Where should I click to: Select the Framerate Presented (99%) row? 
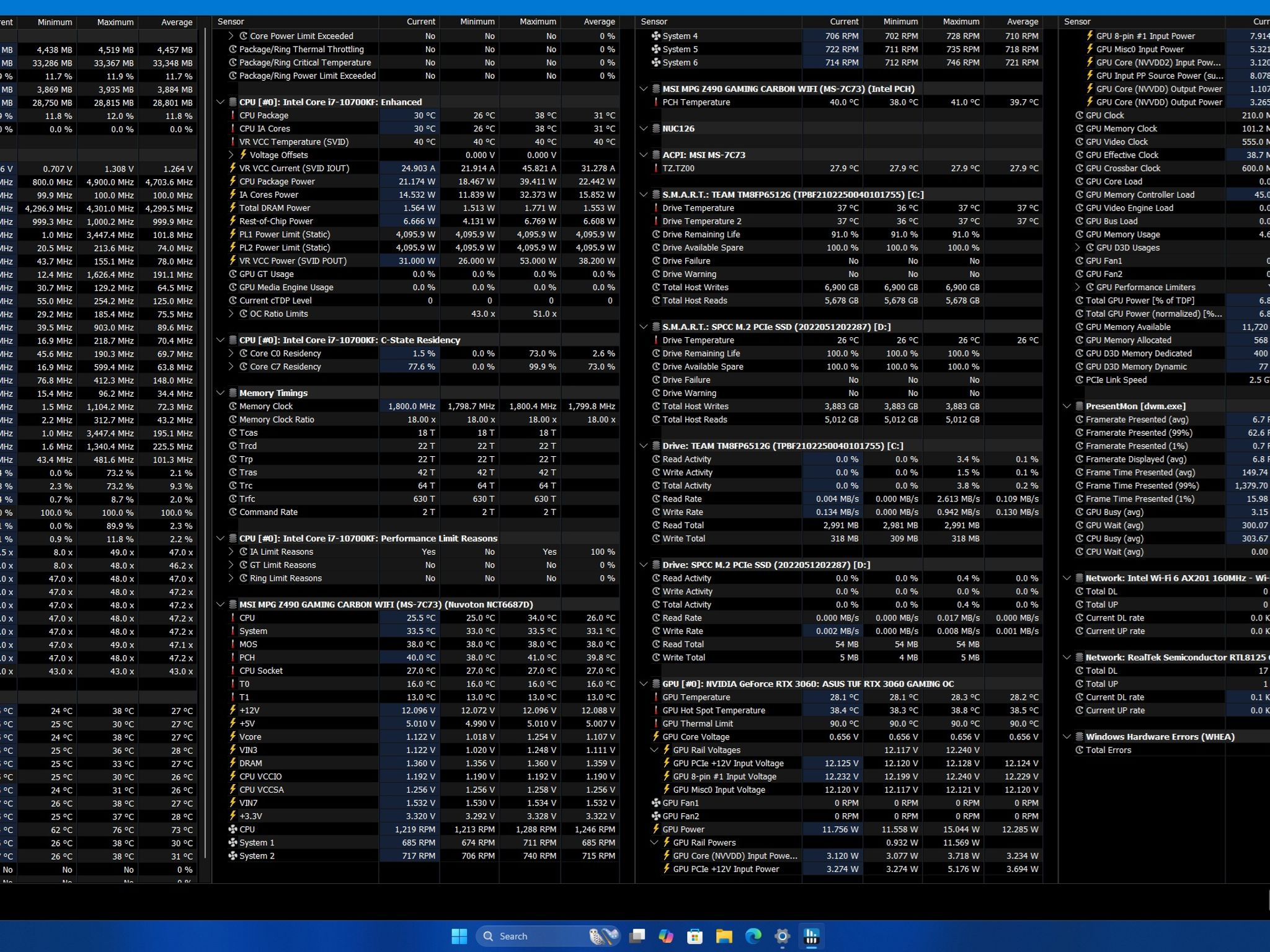click(1166, 433)
